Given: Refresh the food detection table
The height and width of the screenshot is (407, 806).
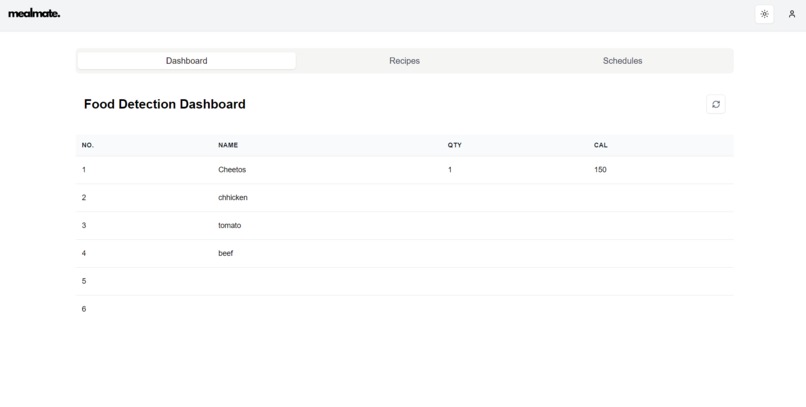Looking at the screenshot, I should [716, 104].
